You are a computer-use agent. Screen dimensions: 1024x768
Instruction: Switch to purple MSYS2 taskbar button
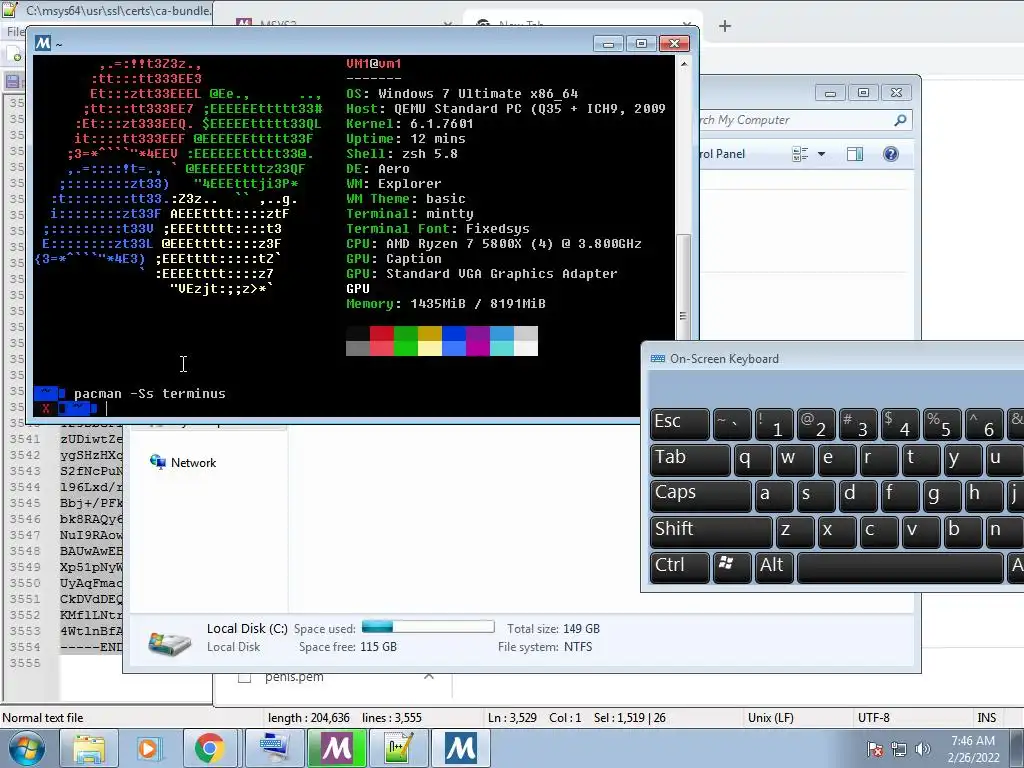click(336, 748)
